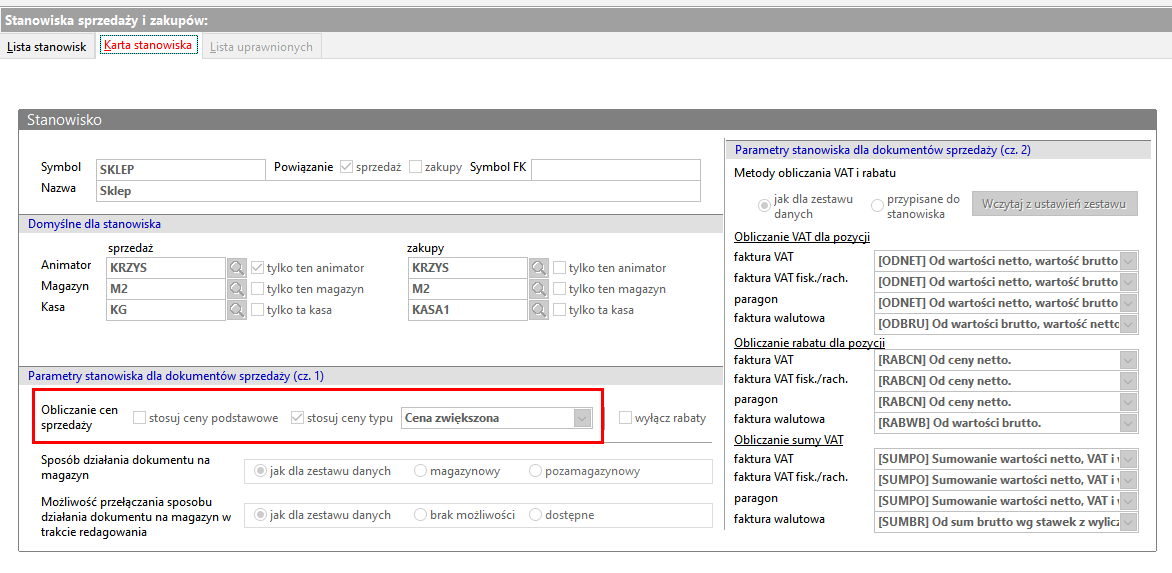Click the sprzedaż Kasa field KG

point(166,309)
